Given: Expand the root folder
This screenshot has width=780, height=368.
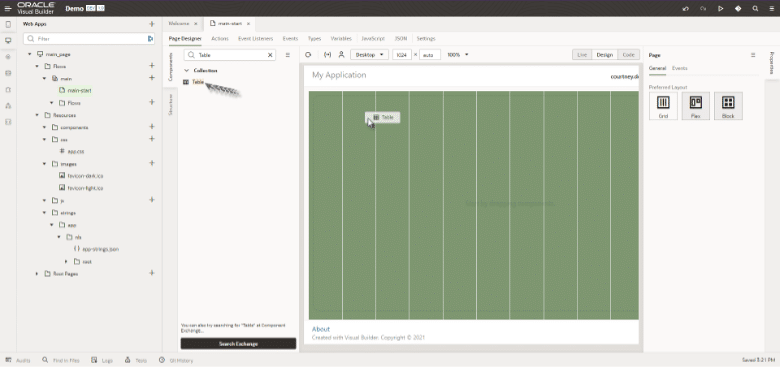Looking at the screenshot, I should [66, 261].
